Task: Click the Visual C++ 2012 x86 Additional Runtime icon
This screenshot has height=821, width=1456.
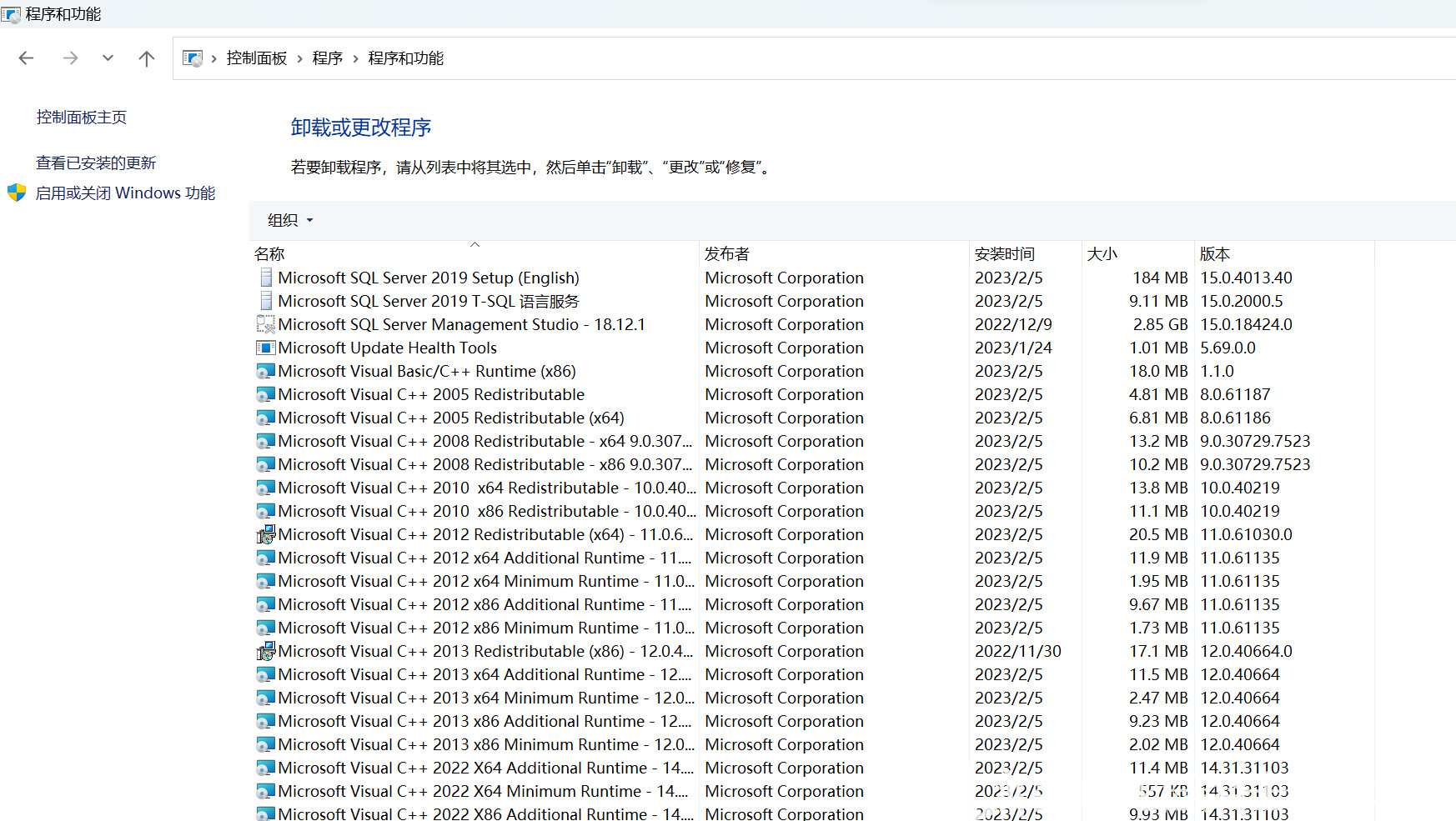Action: point(266,604)
